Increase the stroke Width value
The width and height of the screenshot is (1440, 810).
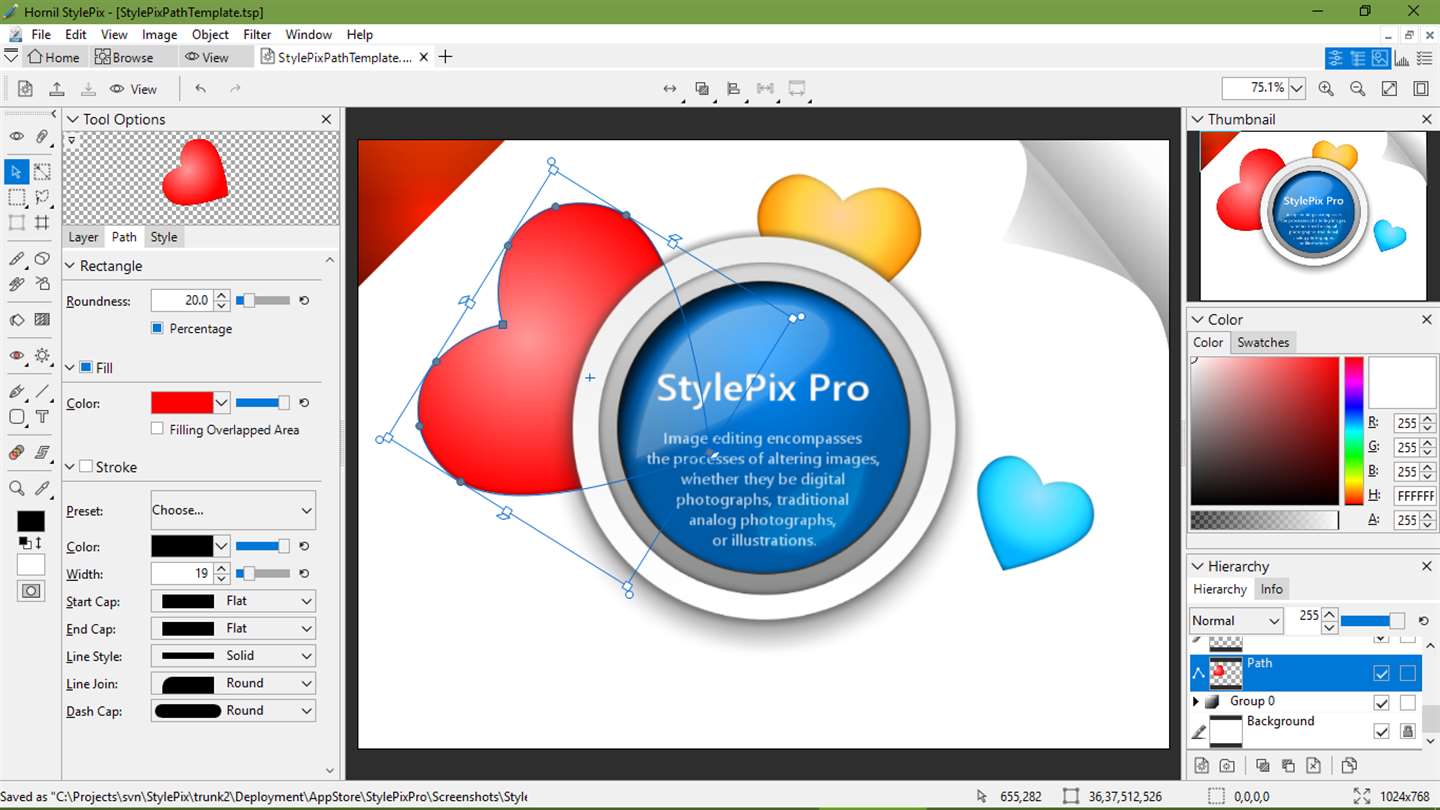click(x=222, y=569)
